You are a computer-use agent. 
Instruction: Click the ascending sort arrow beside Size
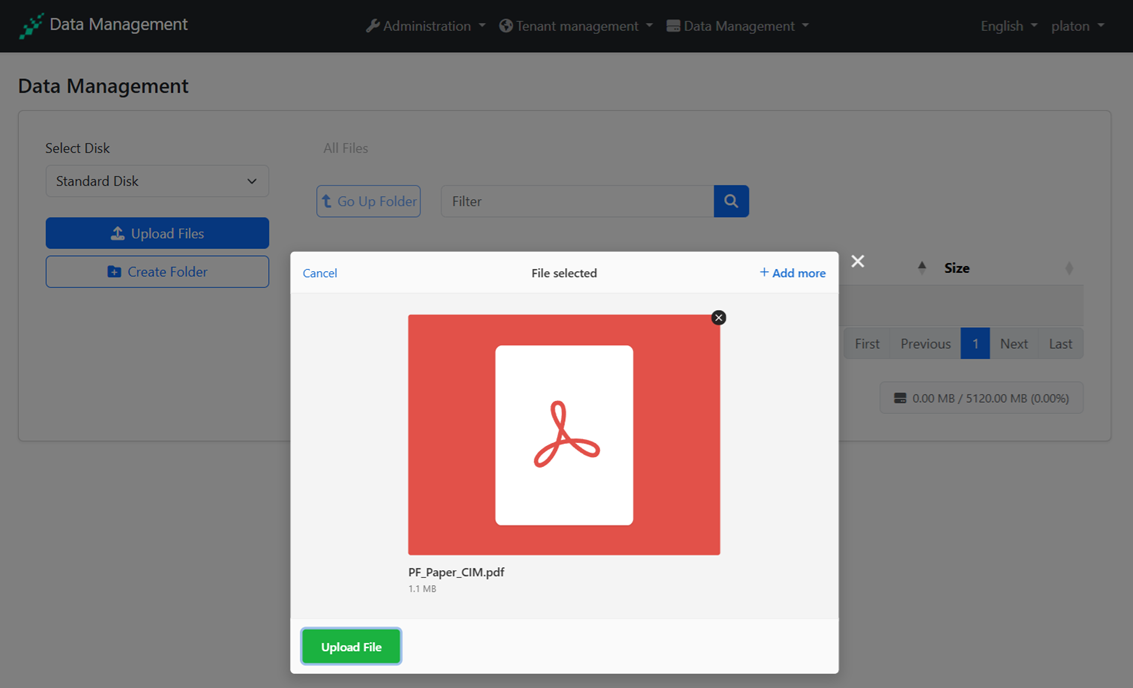point(922,267)
